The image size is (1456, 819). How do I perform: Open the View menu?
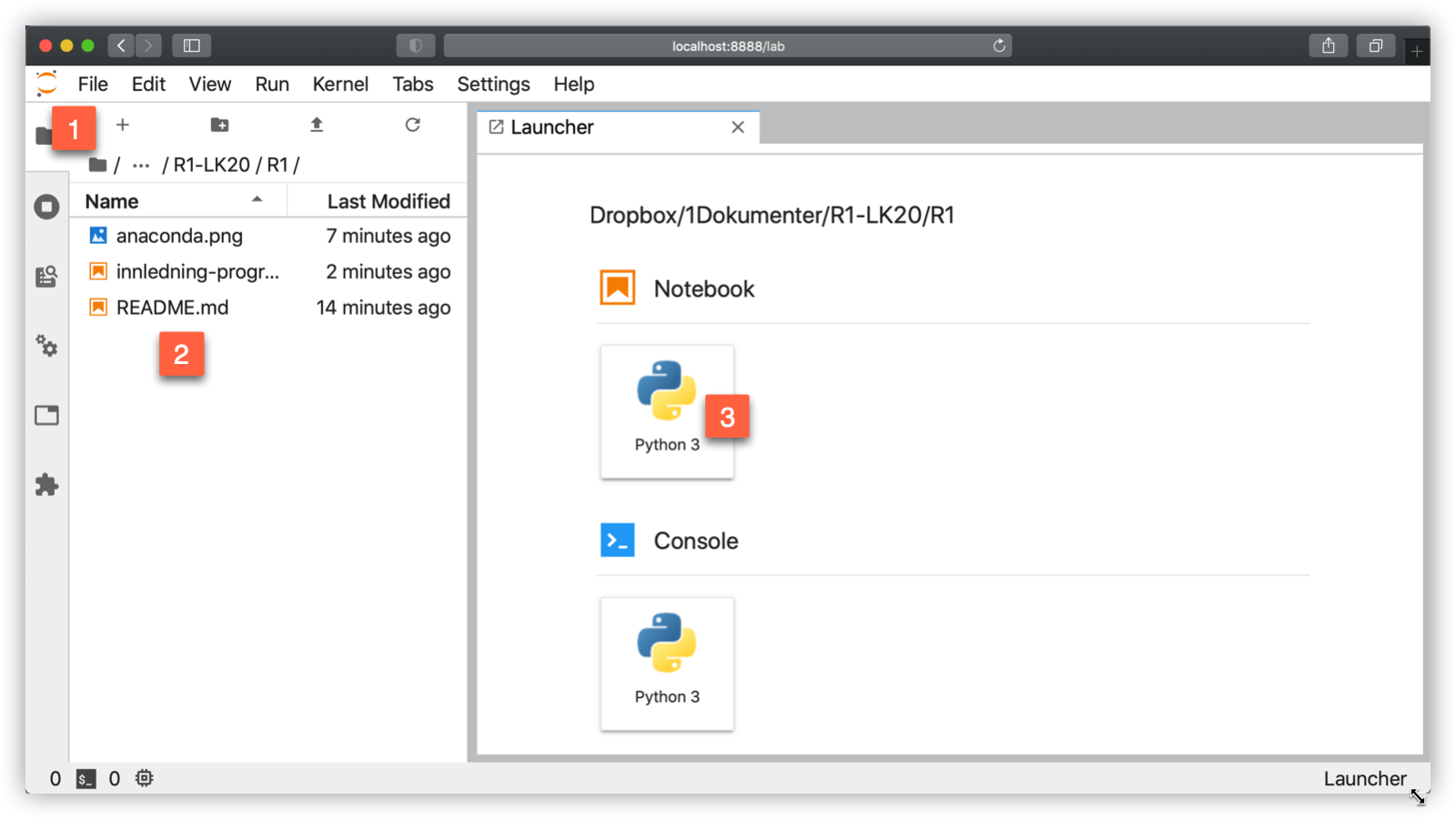coord(210,84)
